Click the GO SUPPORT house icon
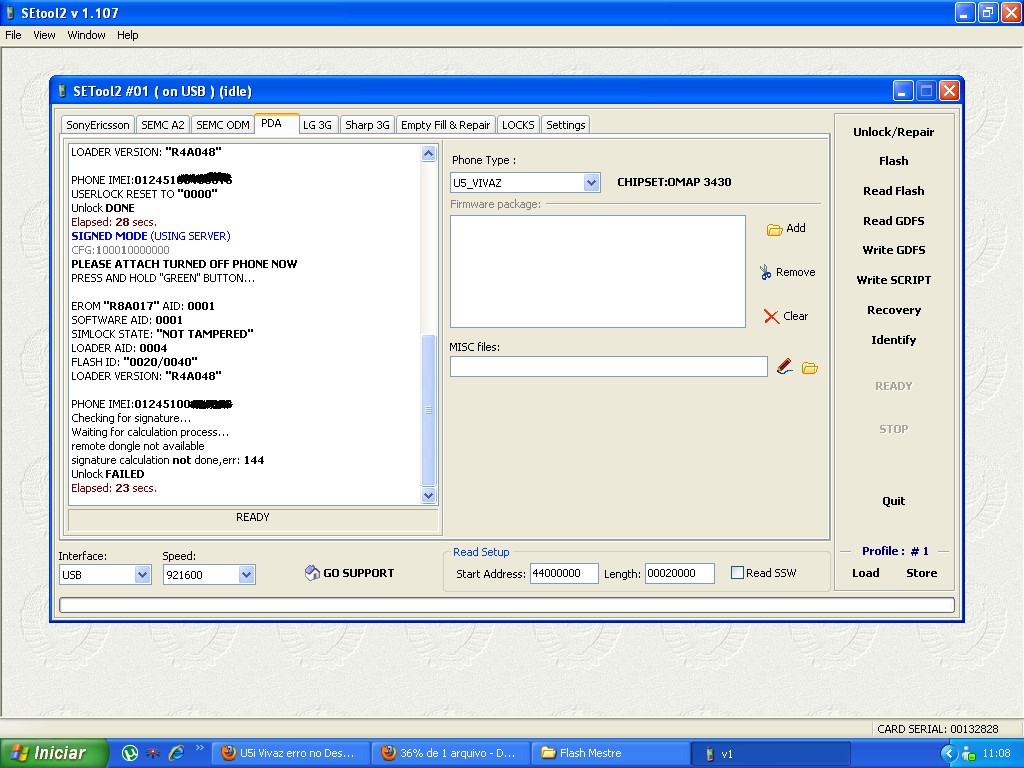 coord(312,573)
